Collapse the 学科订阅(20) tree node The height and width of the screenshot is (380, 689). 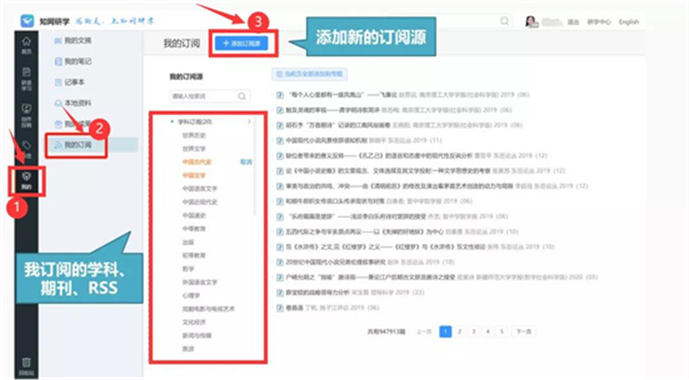[x=172, y=121]
